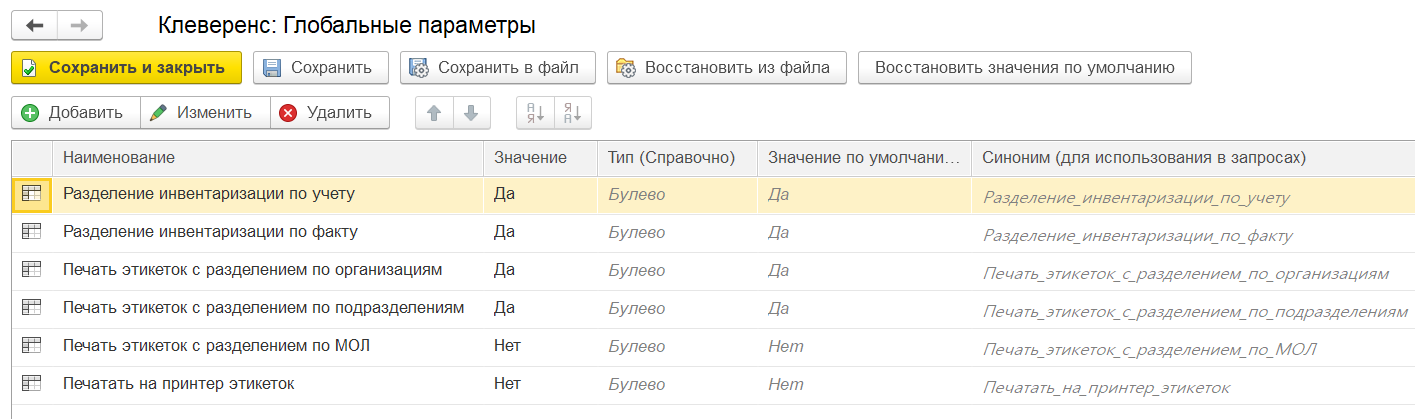Click table icon of Разделение инвентаризации по учету row
The width and height of the screenshot is (1415, 419).
pos(31,194)
